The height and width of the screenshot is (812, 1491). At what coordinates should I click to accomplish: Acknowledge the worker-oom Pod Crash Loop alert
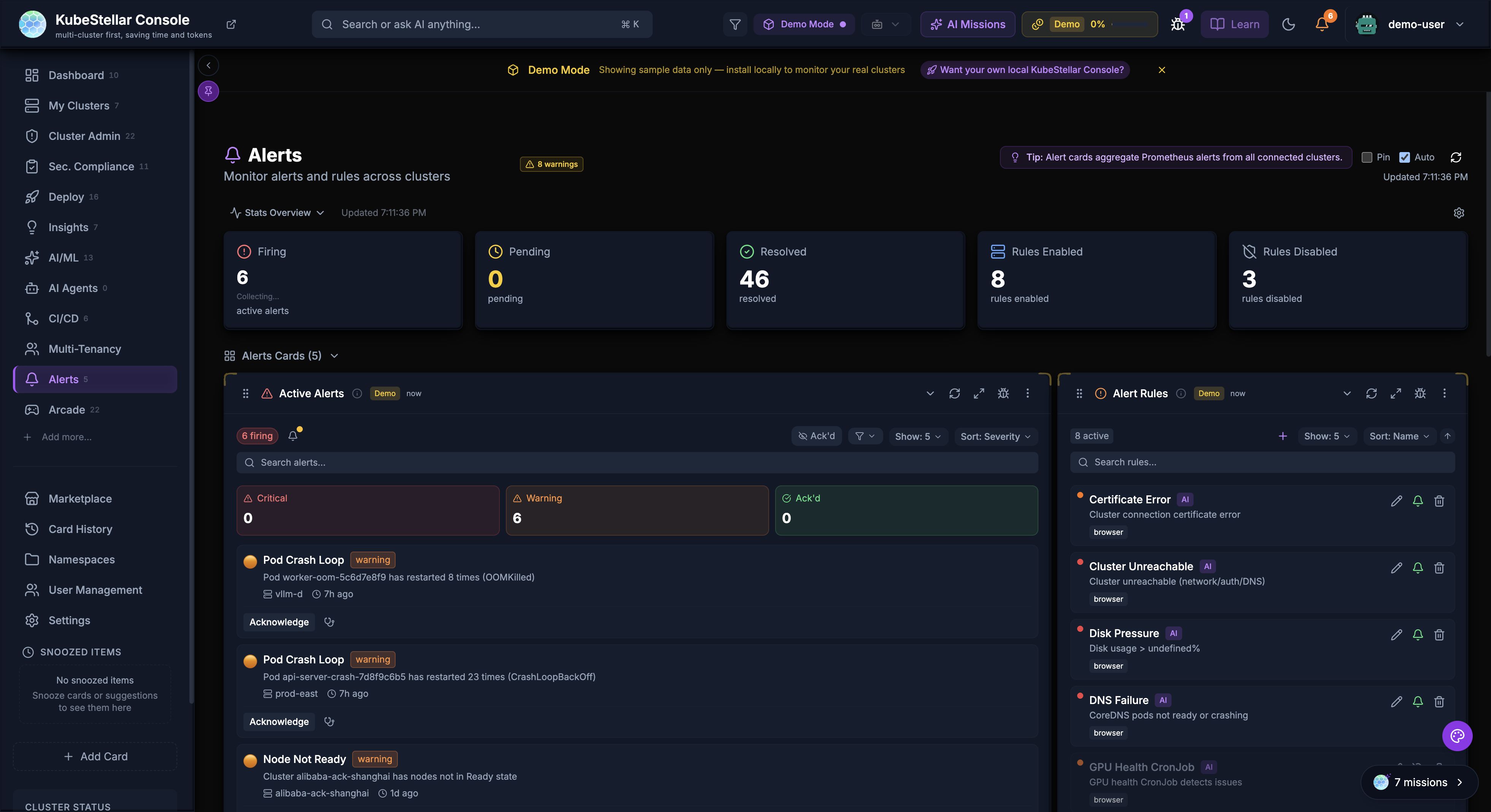point(279,622)
